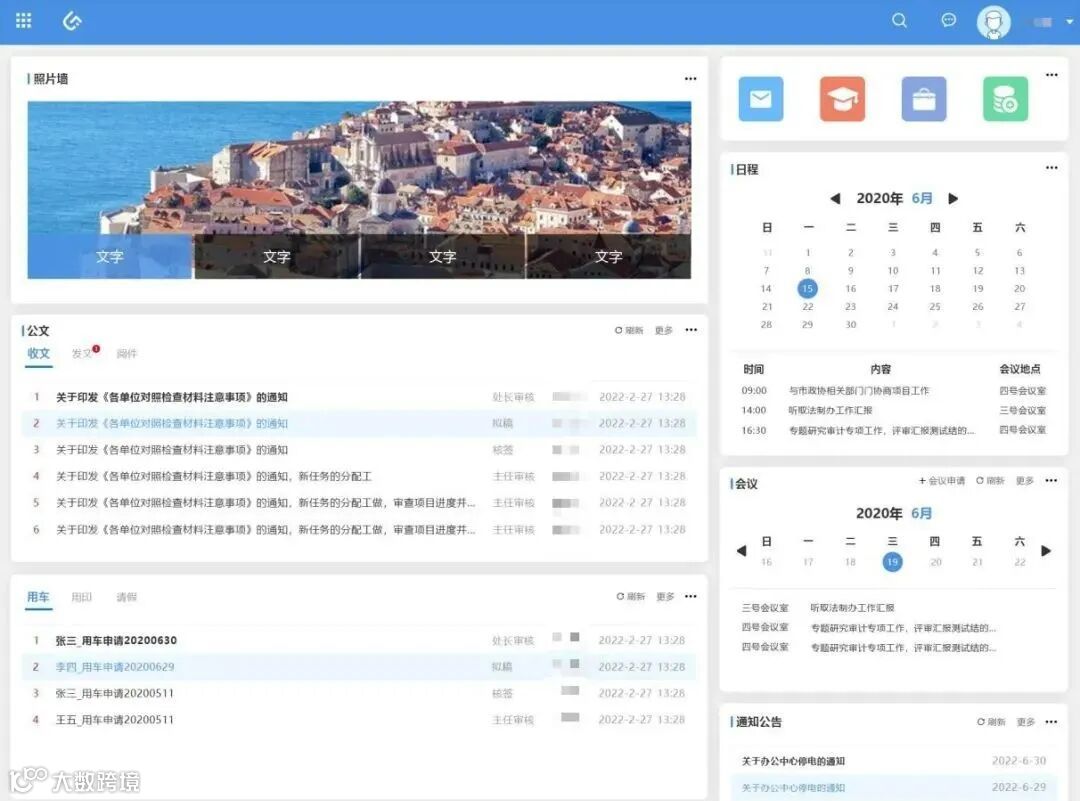Screen dimensions: 1080x801
Task: Open 关于办公中心停电的通知 dated 2022-6-30
Action: (893, 761)
